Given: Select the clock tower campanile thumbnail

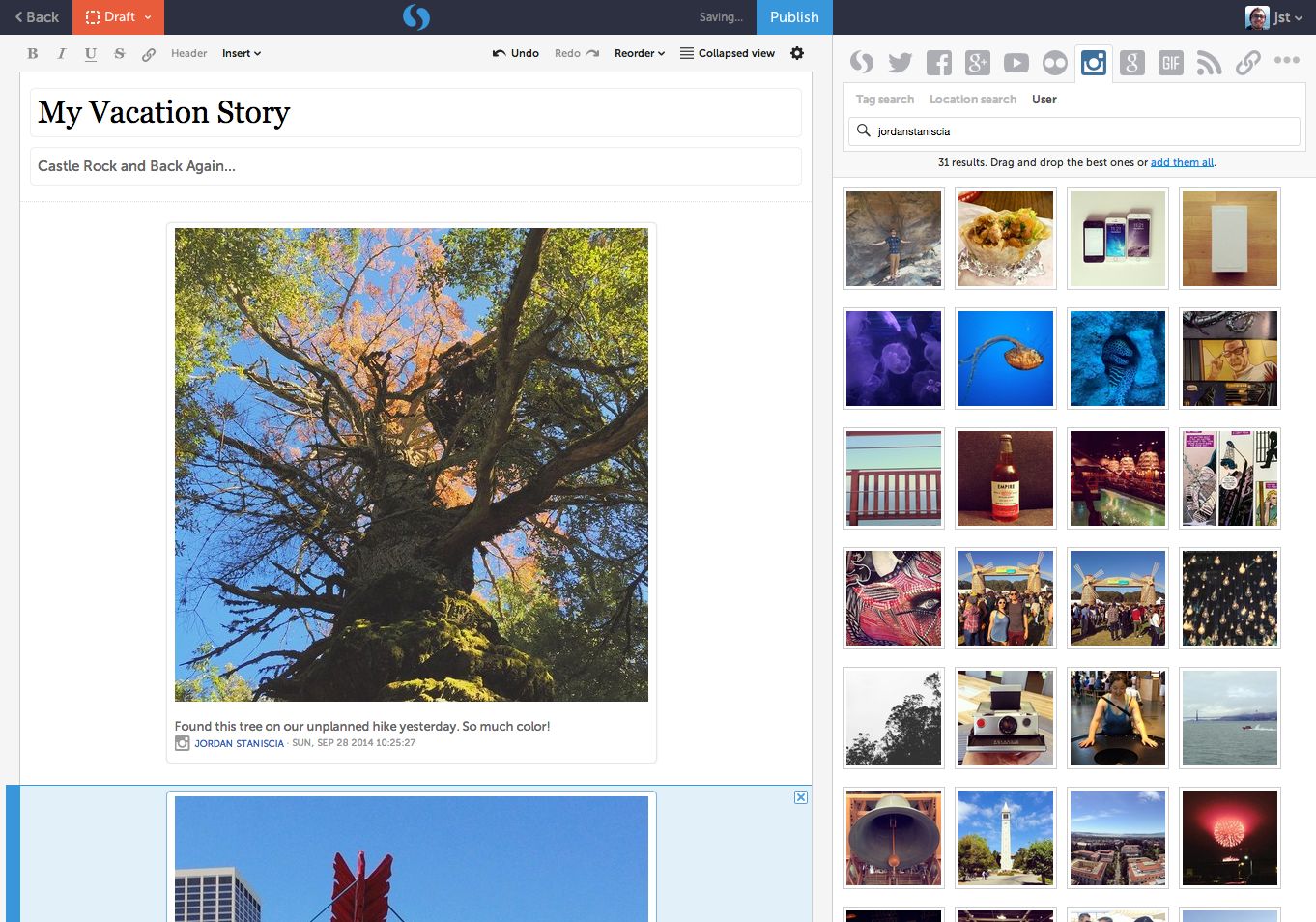Looking at the screenshot, I should (x=1006, y=838).
